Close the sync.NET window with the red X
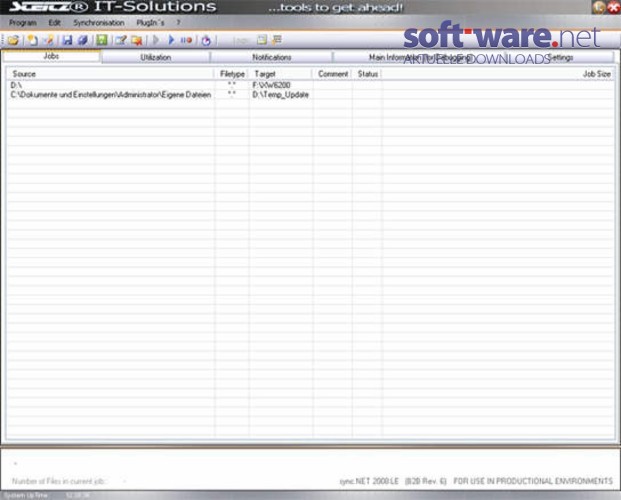This screenshot has width=621, height=500. tap(614, 7)
